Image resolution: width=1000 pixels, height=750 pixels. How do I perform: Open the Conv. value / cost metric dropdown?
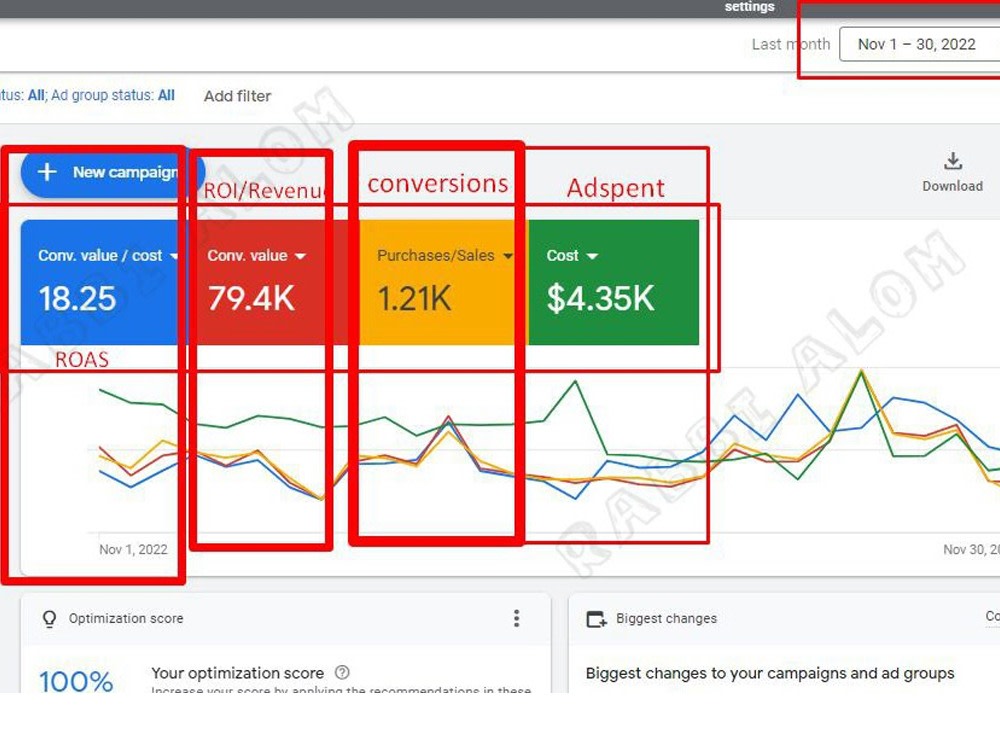(173, 256)
